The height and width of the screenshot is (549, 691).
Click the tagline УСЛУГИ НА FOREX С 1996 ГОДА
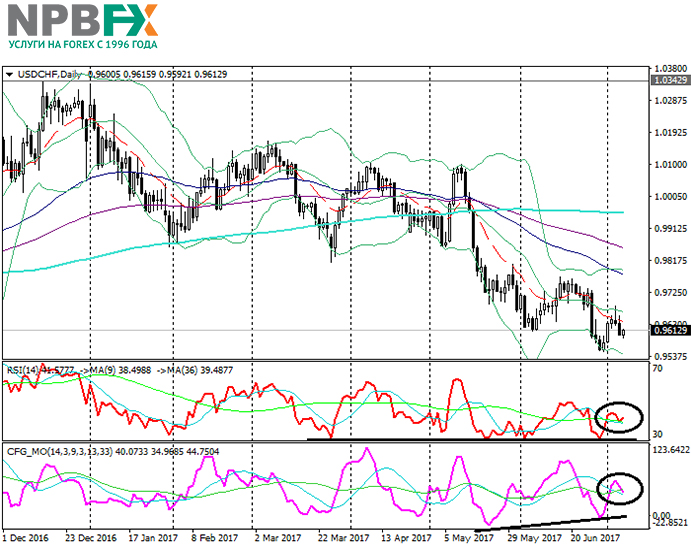tap(82, 45)
